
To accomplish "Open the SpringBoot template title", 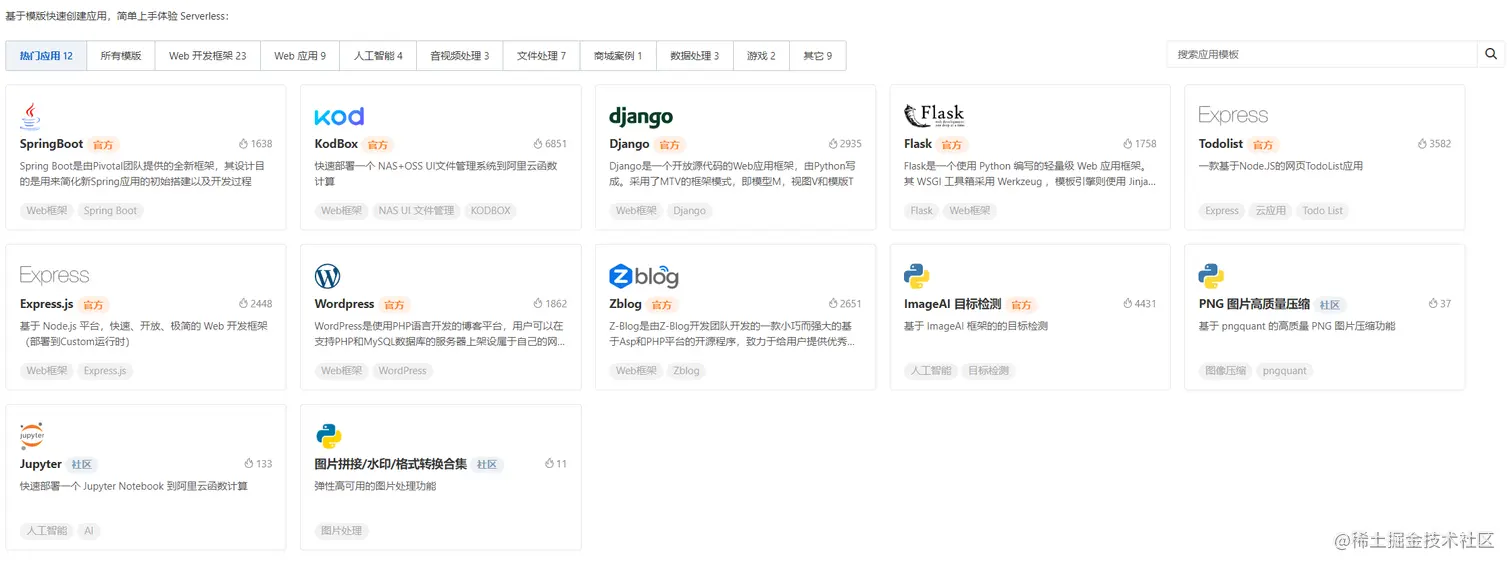I will coord(51,144).
